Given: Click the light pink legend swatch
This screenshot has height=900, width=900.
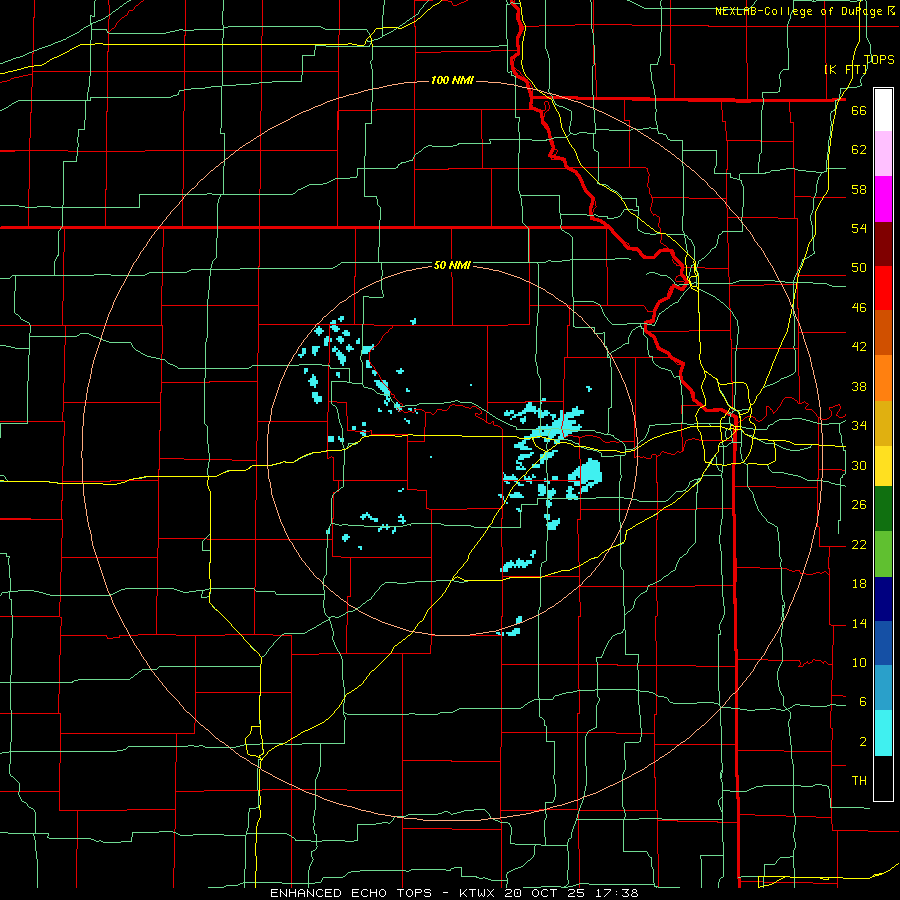Looking at the screenshot, I should point(883,154).
